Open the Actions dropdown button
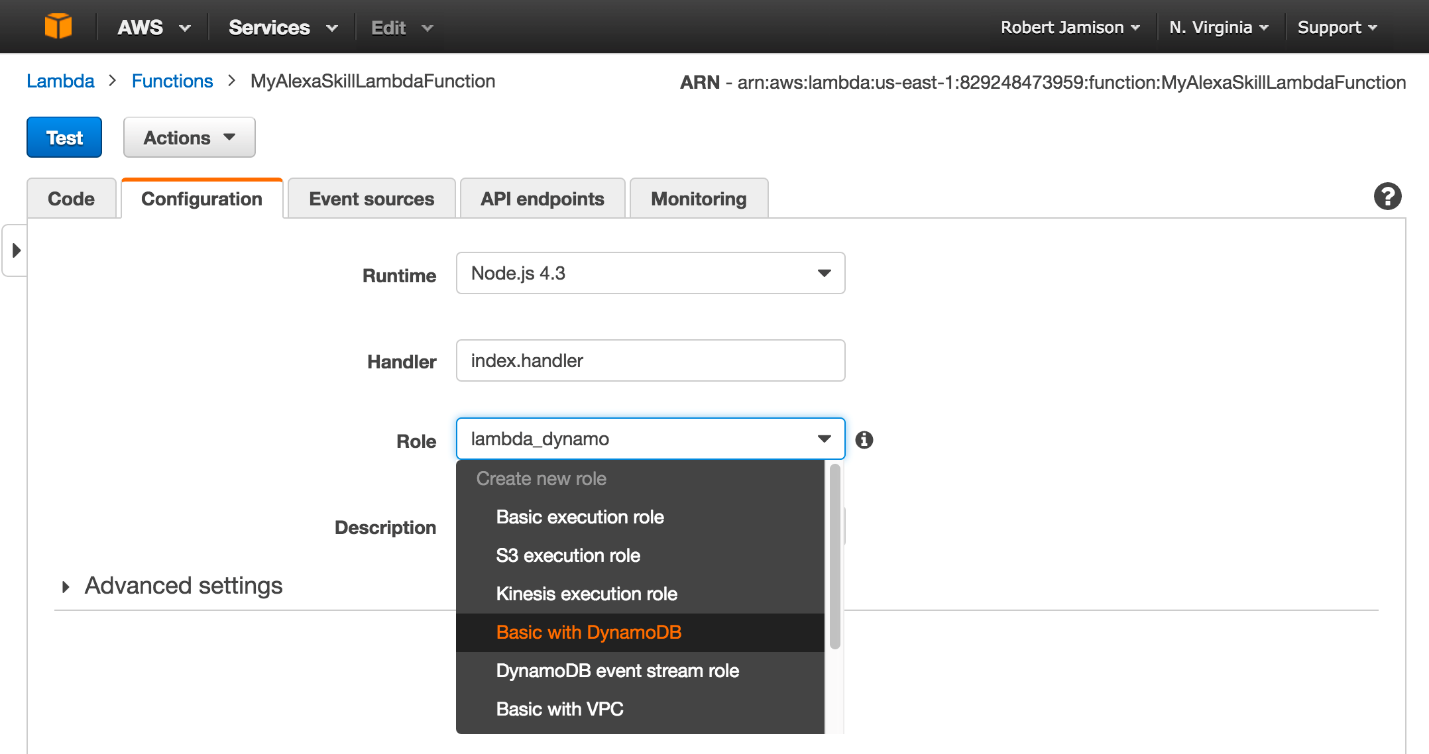 pyautogui.click(x=189, y=138)
